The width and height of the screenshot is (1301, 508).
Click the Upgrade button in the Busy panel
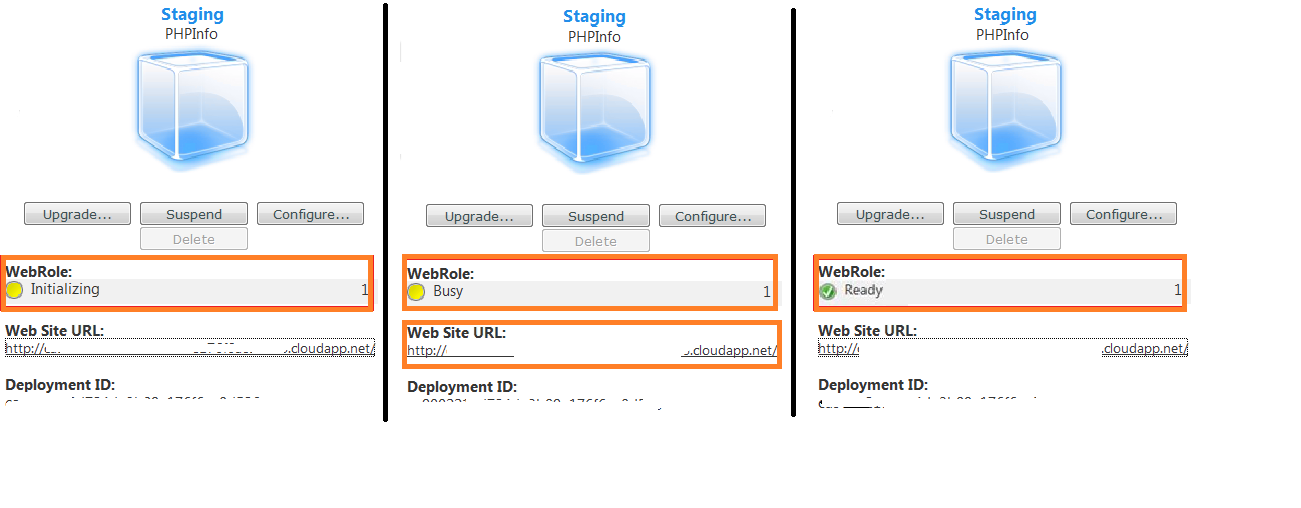(479, 216)
